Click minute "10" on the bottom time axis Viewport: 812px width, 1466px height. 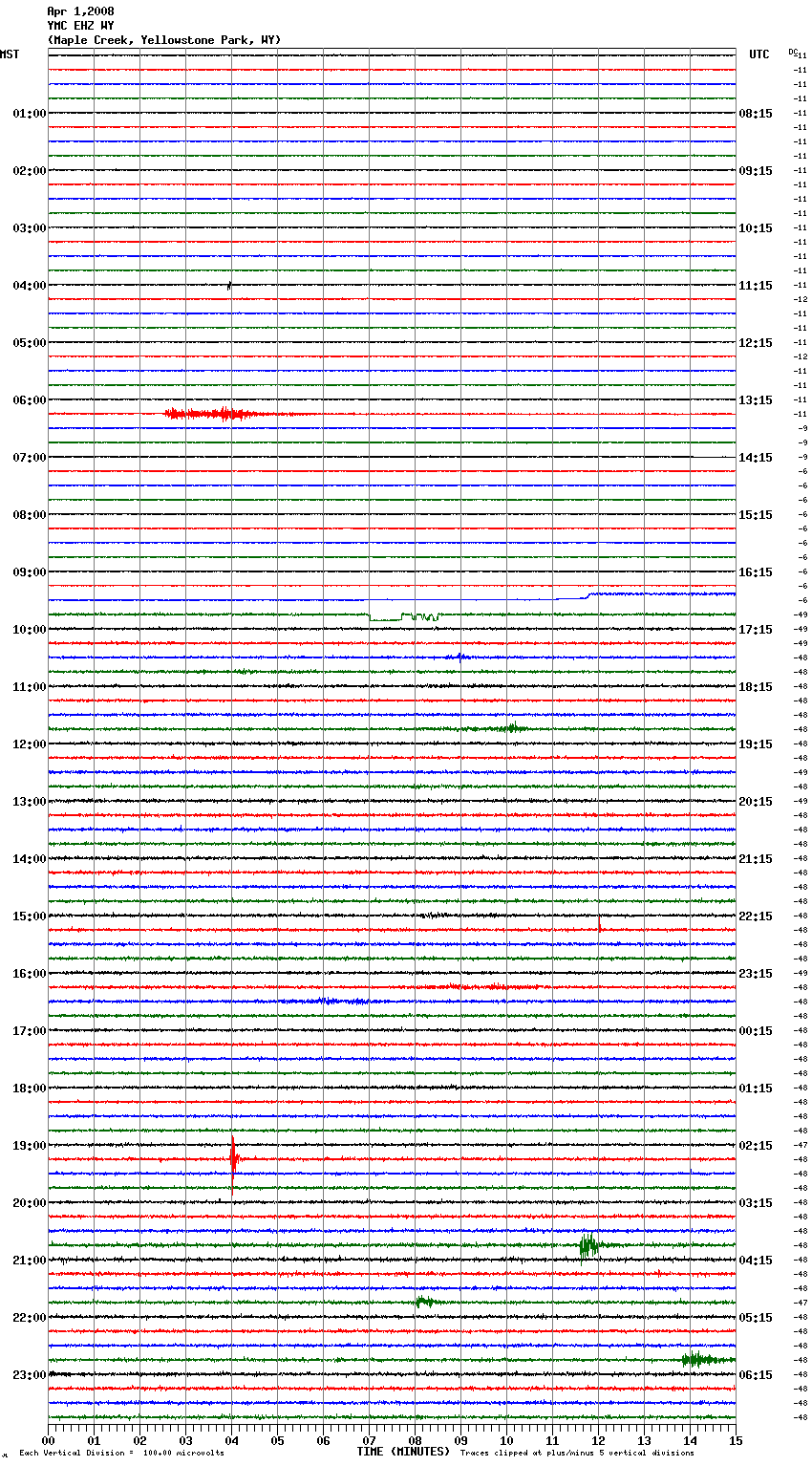(506, 1440)
